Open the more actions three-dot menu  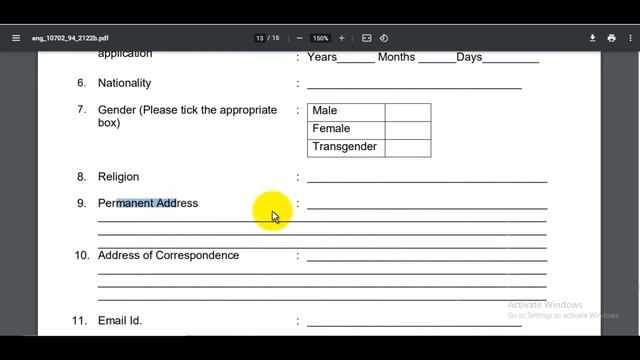[x=630, y=38]
